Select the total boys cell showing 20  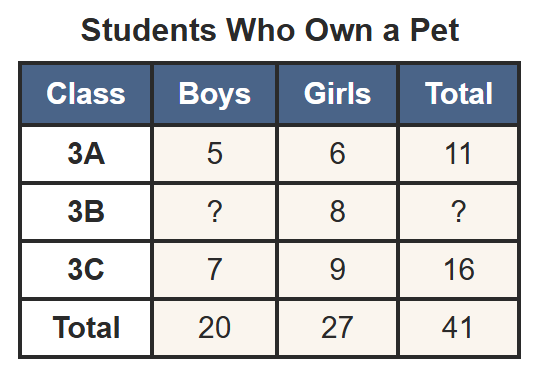pos(214,328)
